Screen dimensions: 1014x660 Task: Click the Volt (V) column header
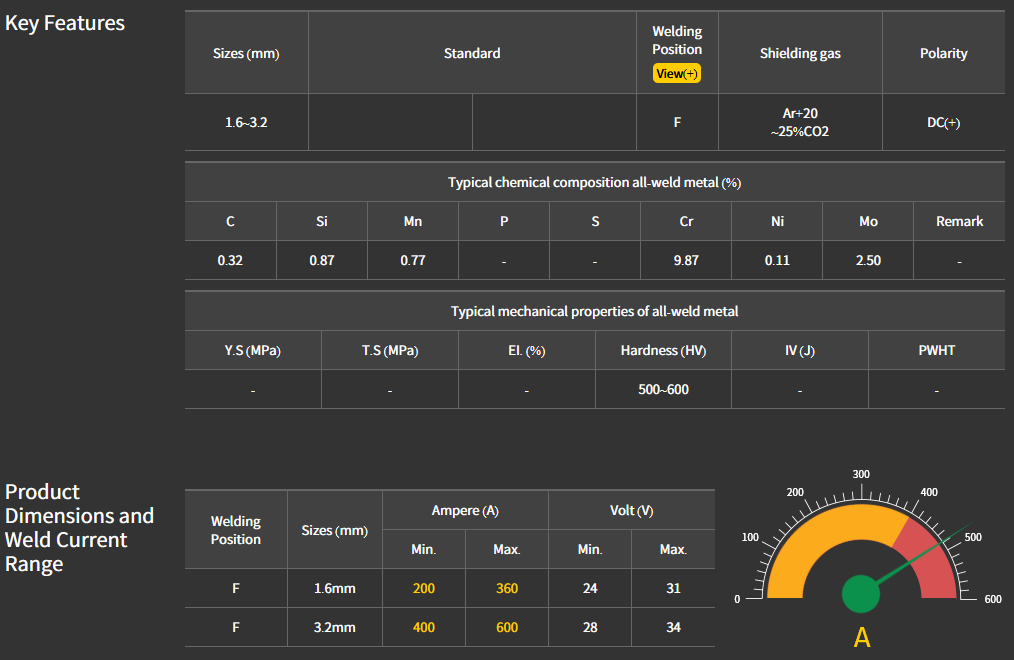631,510
